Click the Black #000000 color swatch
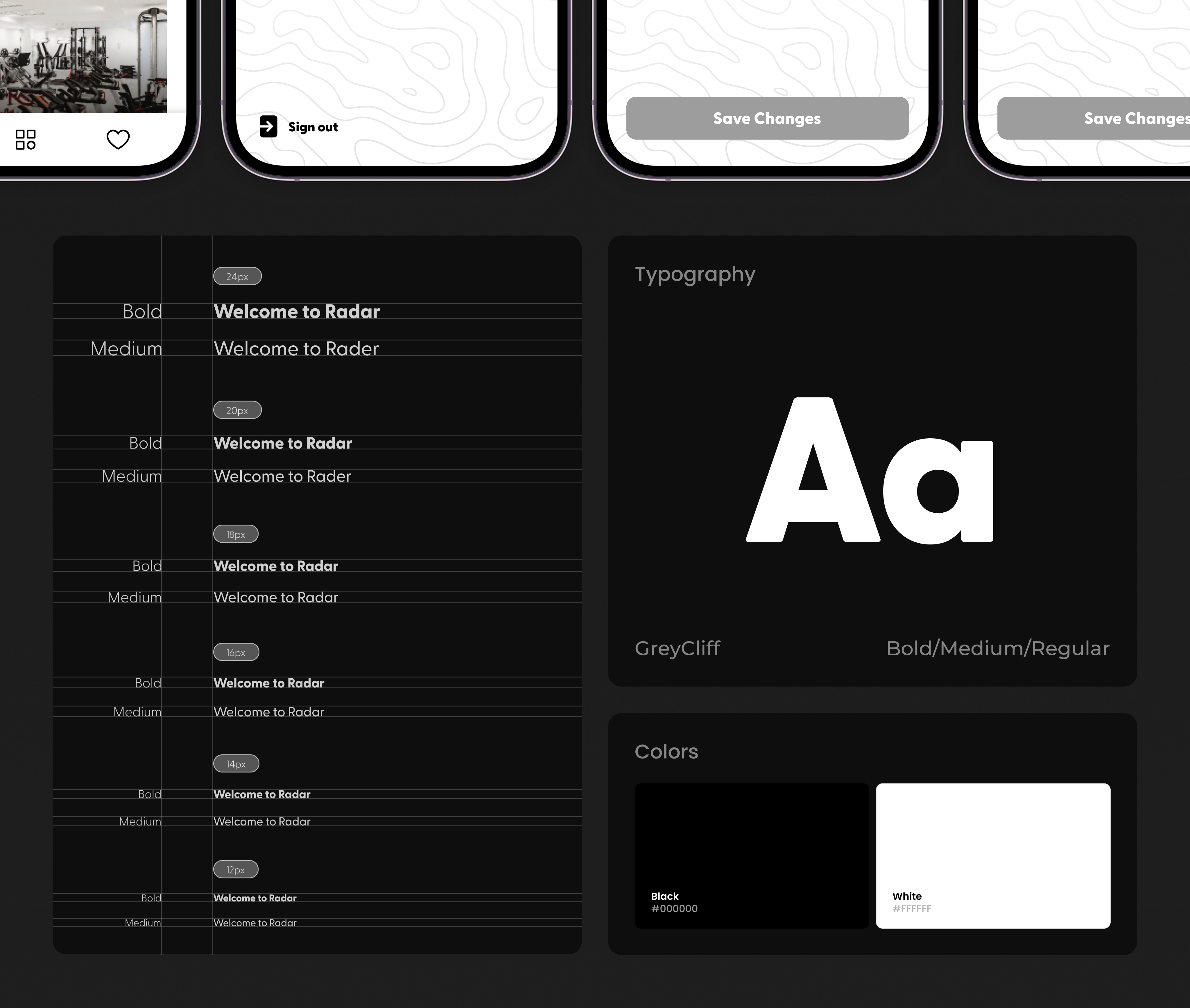 point(751,855)
